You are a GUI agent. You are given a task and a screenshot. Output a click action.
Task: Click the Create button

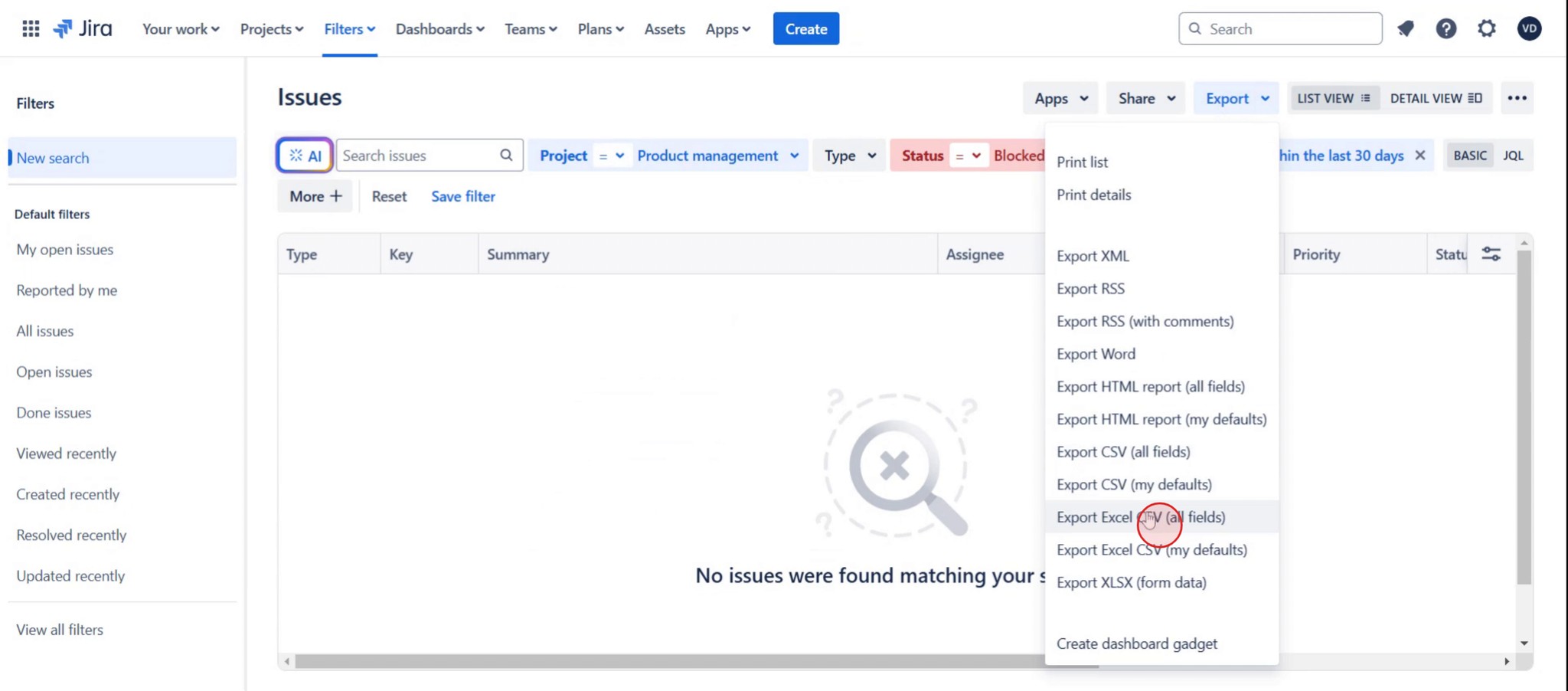[x=805, y=28]
